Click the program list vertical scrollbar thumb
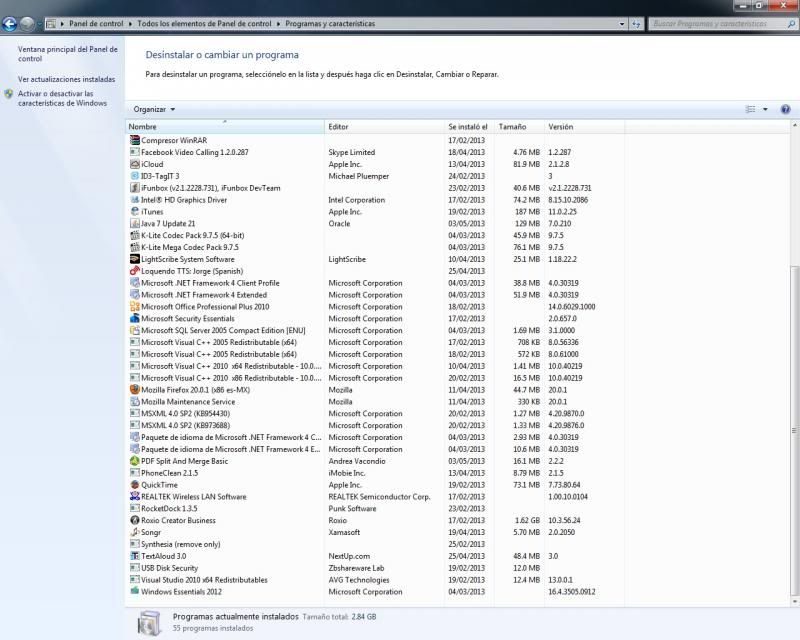Image resolution: width=800 pixels, height=640 pixels. click(794, 430)
